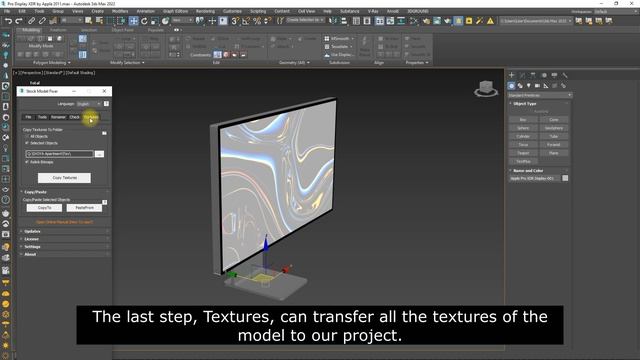Viewport: 640px width, 360px height.
Task: Activate the Unlink Selection tool
Action: click(42, 20)
